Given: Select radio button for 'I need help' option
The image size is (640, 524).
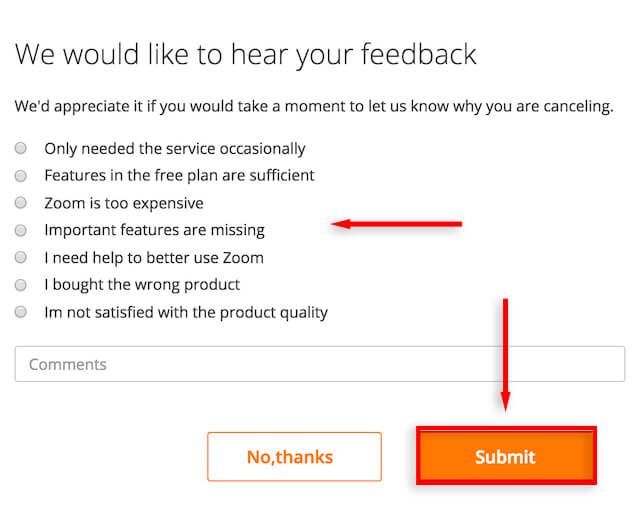Looking at the screenshot, I should 21,257.
